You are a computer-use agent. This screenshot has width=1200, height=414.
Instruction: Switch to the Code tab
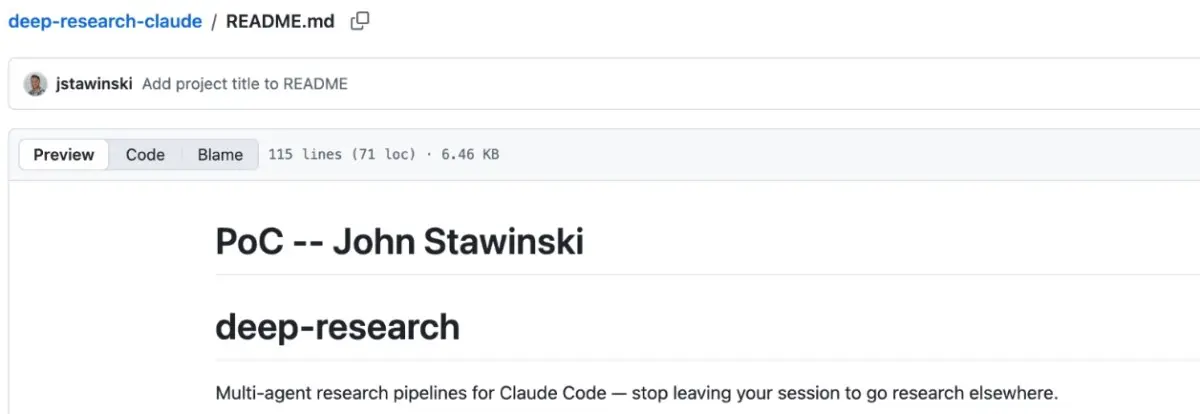(145, 154)
